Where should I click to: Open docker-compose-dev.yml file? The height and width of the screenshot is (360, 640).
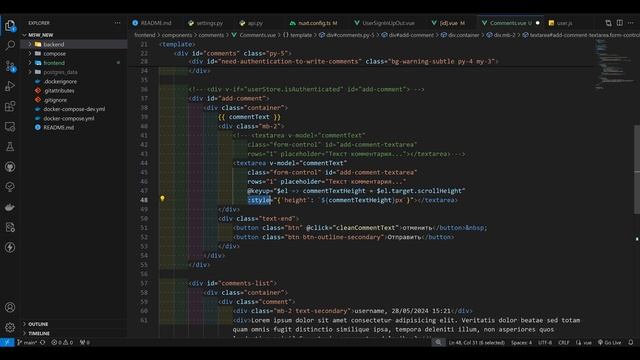[74, 109]
